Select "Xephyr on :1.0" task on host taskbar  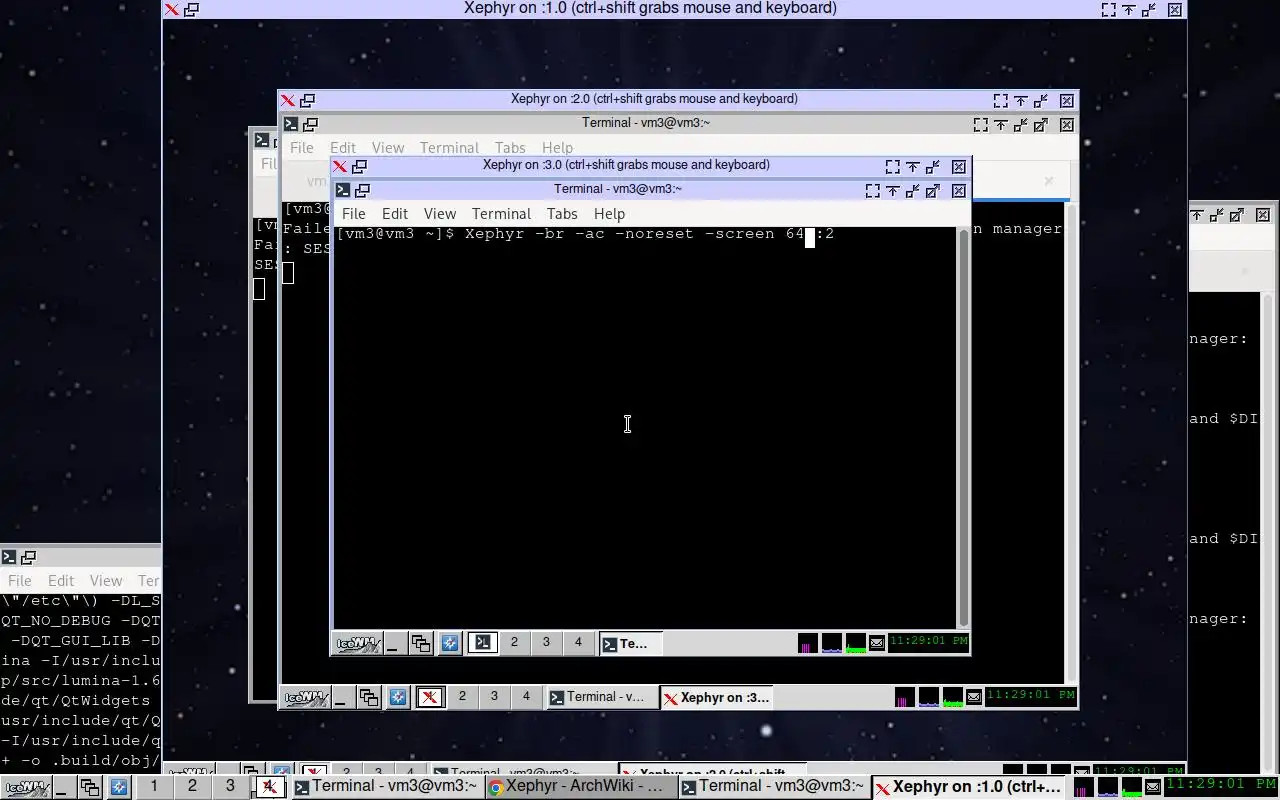[967, 787]
